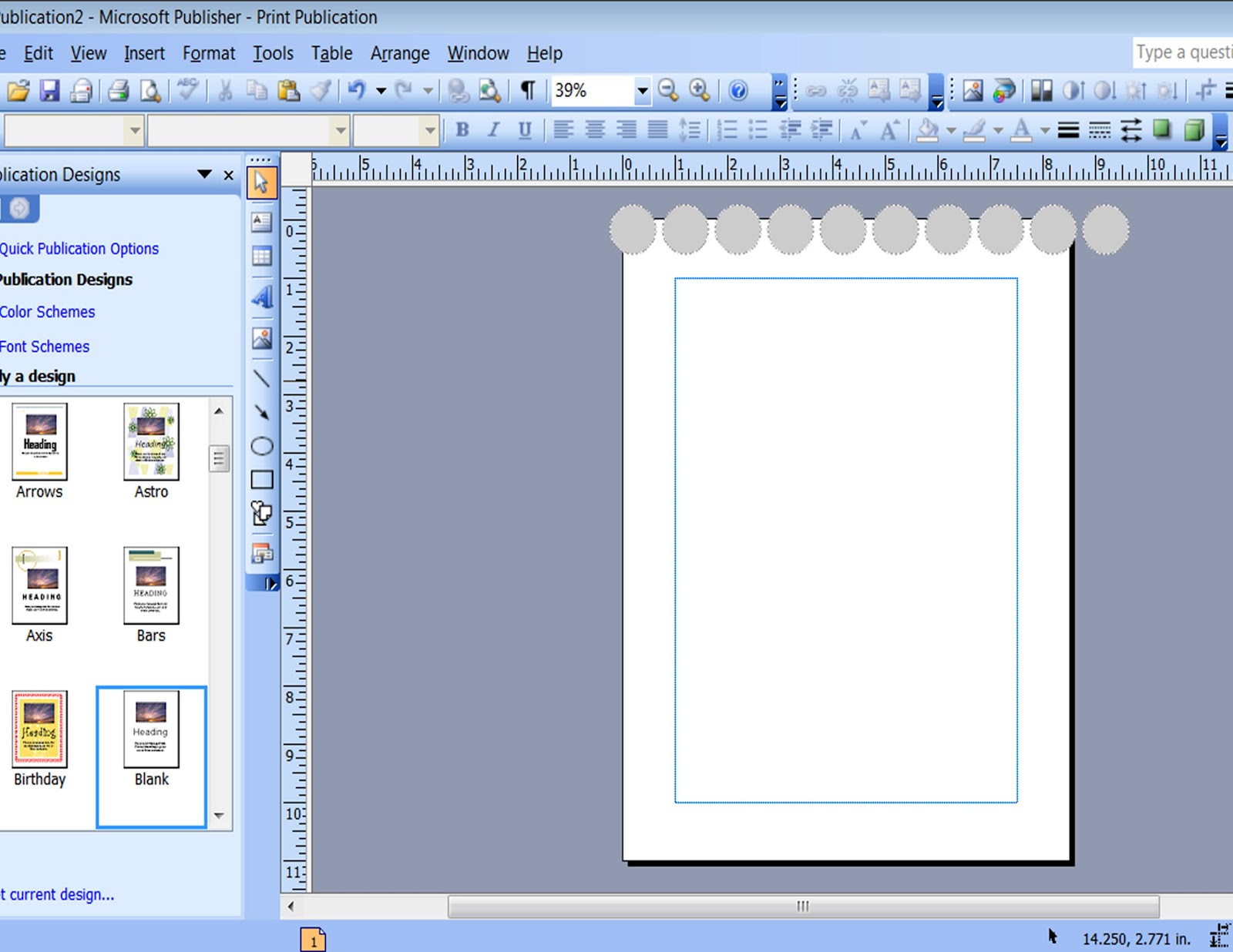The width and height of the screenshot is (1233, 952).
Task: Select the Birthday design thumbnail
Action: click(39, 730)
